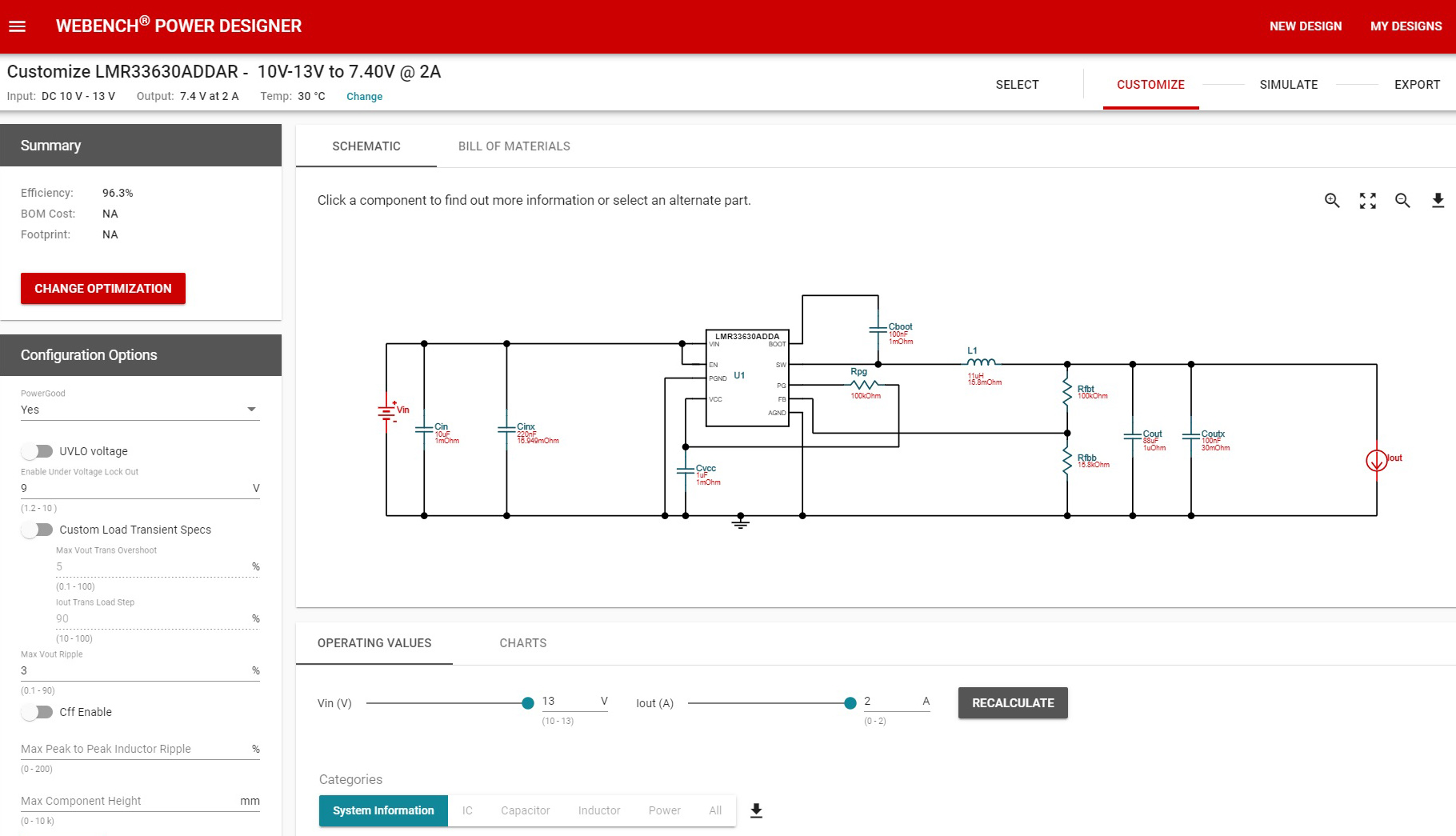Go to the Simulate step
The width and height of the screenshot is (1456, 836).
pyautogui.click(x=1288, y=85)
